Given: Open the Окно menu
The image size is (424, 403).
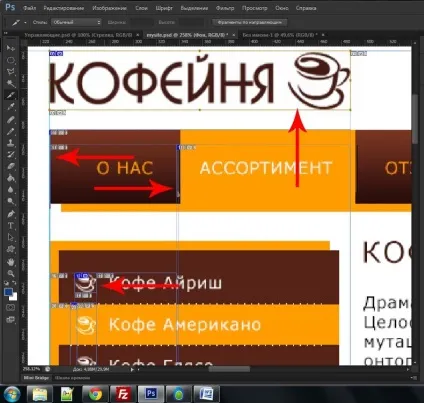Looking at the screenshot, I should point(282,8).
